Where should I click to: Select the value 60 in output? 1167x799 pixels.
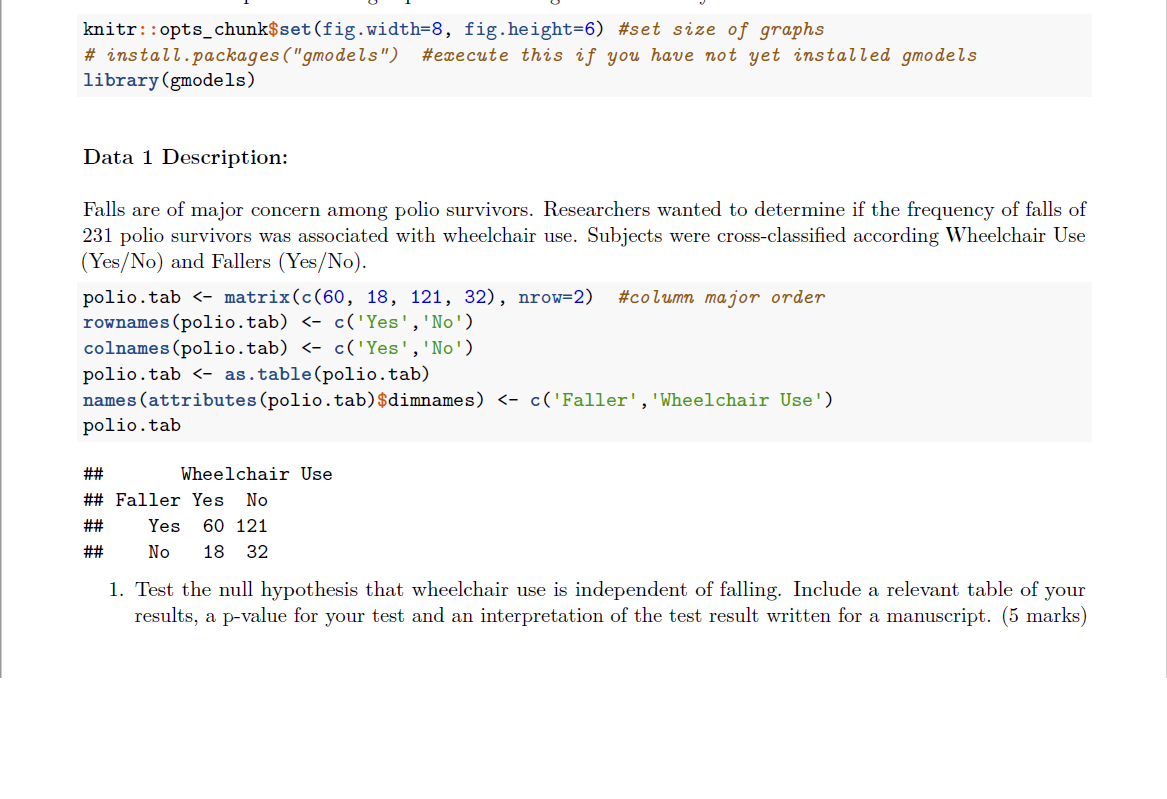(x=213, y=526)
